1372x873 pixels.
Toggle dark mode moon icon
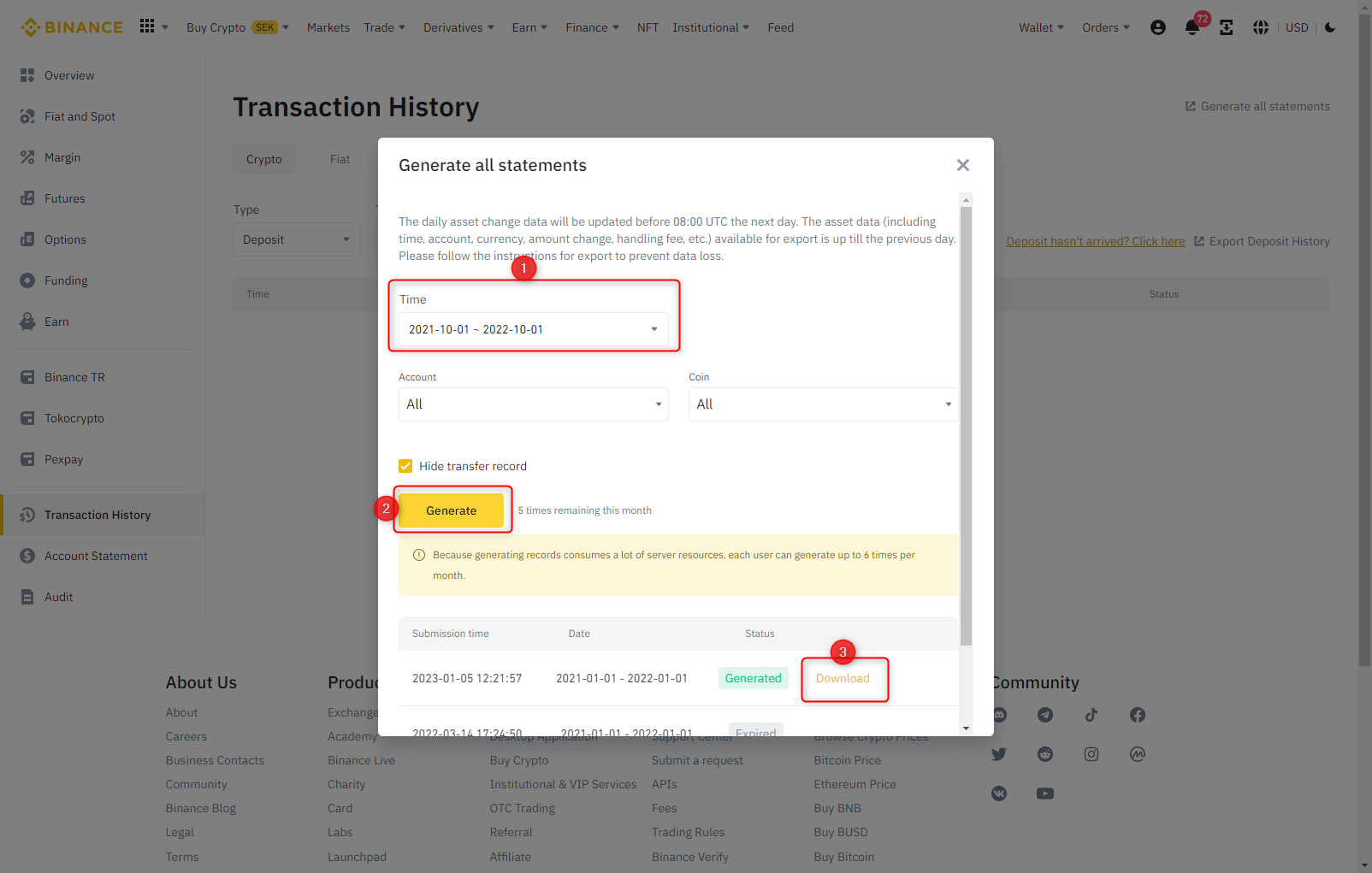coord(1330,27)
